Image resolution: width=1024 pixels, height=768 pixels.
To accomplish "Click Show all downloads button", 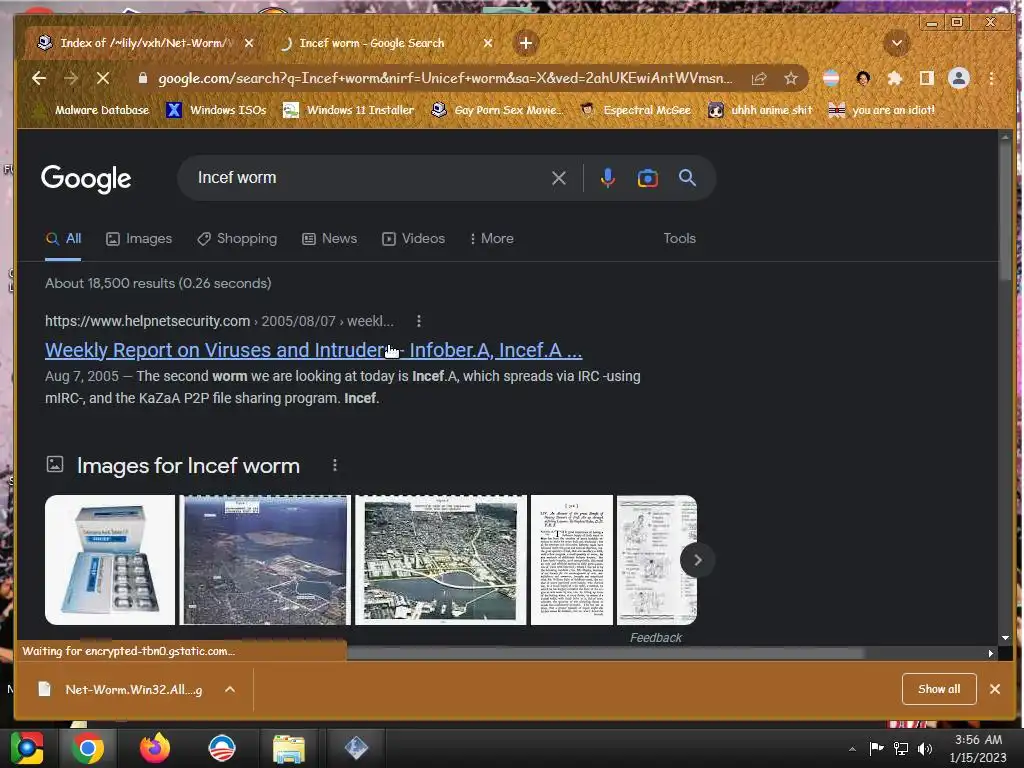I will 939,689.
